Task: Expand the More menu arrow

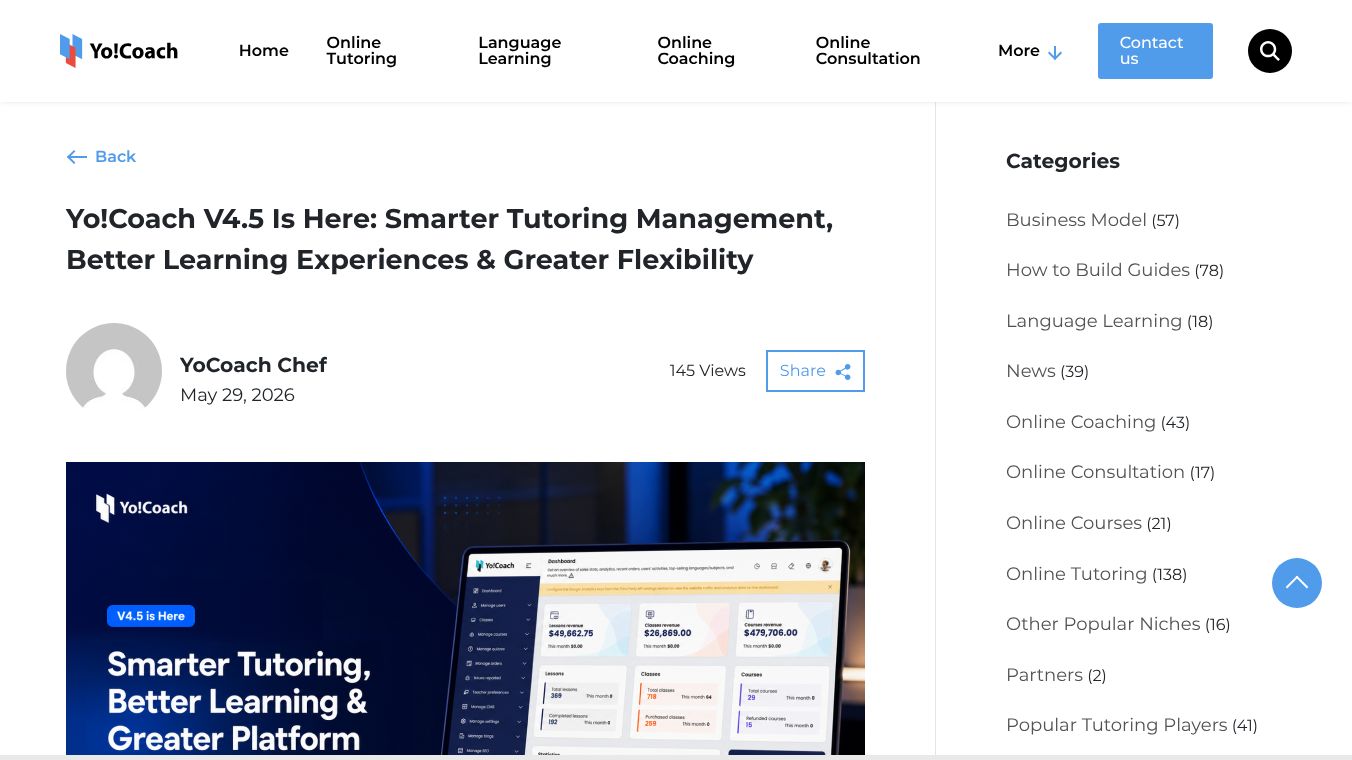Action: [x=1054, y=52]
